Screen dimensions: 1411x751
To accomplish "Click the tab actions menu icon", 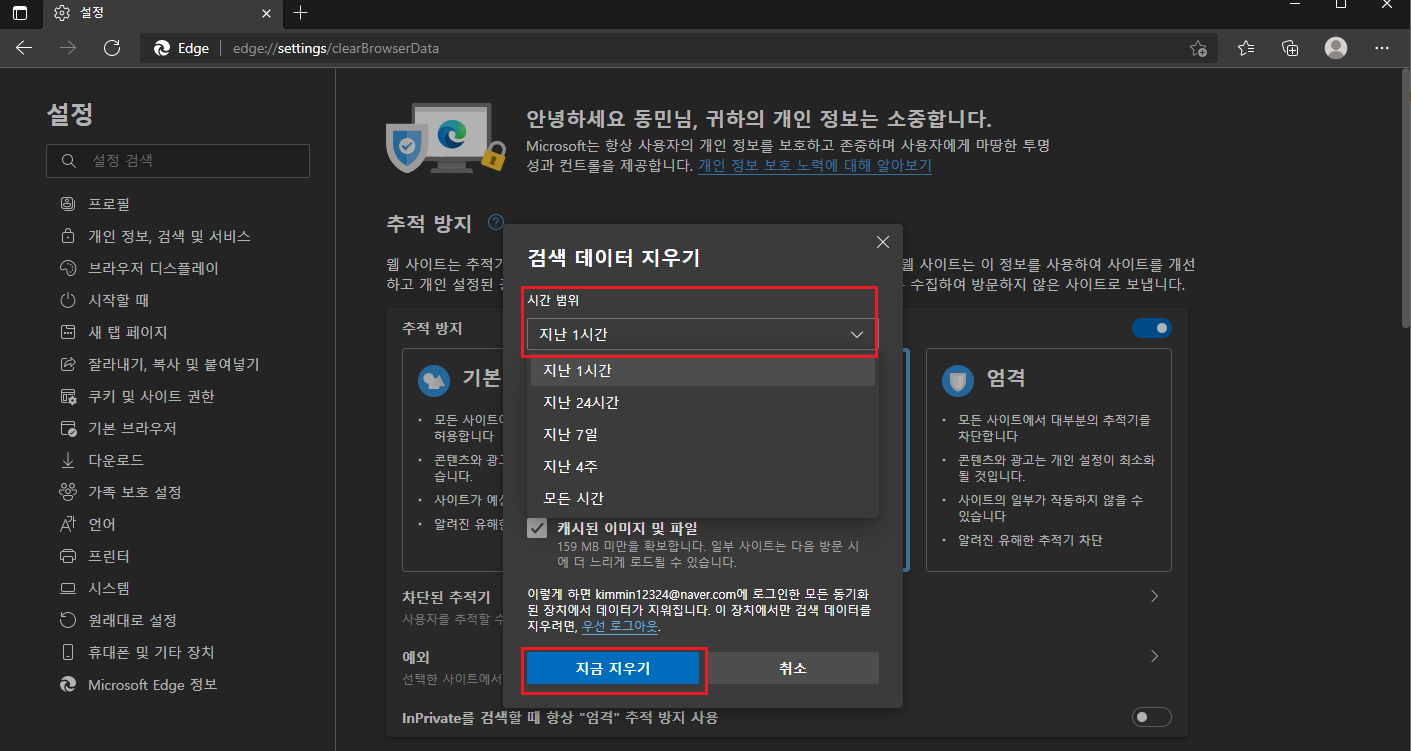I will 20,13.
